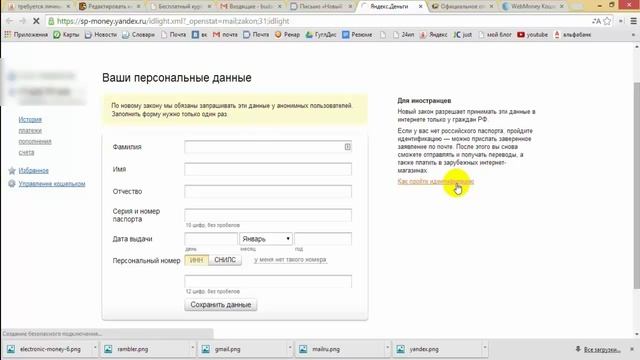Image resolution: width=640 pixels, height=360 pixels.
Task: Switch to the Входящие Gmail tab
Action: [x=250, y=6]
